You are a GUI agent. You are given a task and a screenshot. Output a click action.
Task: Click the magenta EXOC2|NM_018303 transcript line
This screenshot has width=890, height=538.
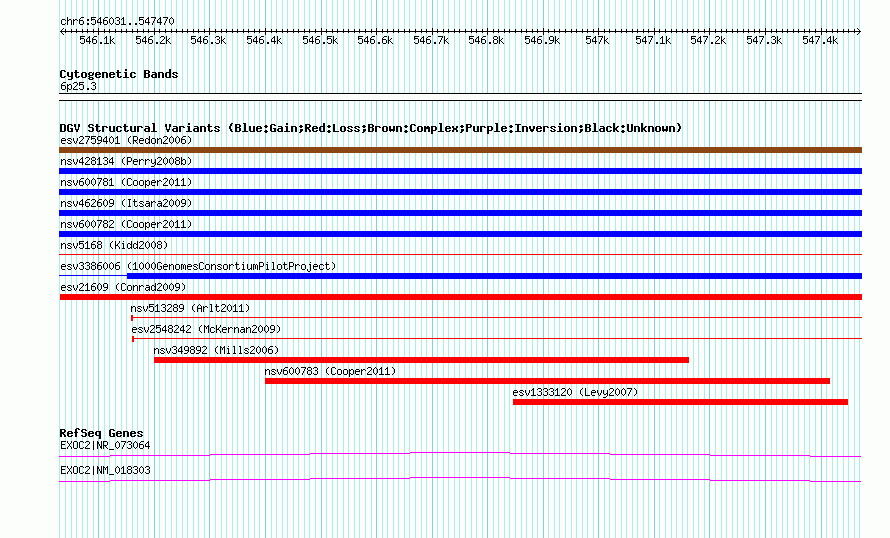pos(460,480)
